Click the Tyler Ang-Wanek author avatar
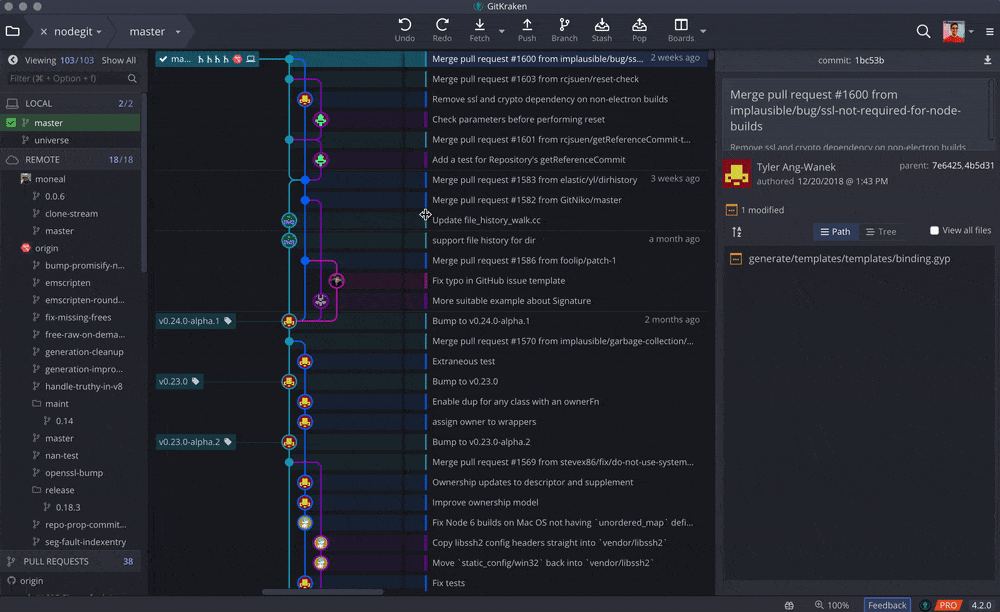This screenshot has height=612, width=1000. coord(737,173)
